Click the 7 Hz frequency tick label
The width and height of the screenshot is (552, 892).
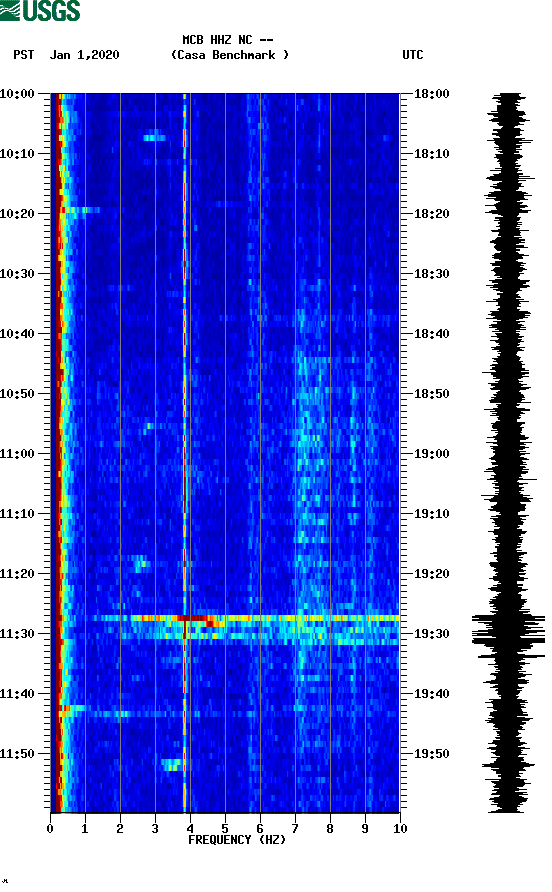[x=295, y=829]
